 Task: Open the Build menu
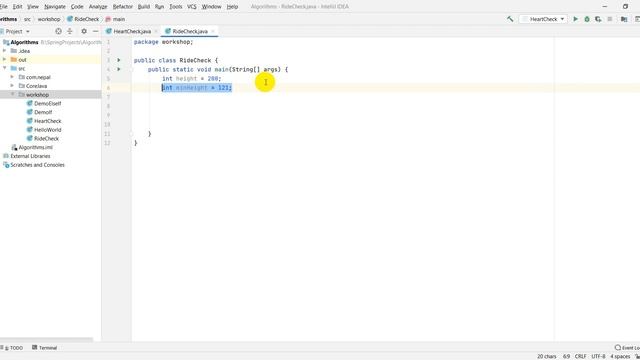point(144,7)
